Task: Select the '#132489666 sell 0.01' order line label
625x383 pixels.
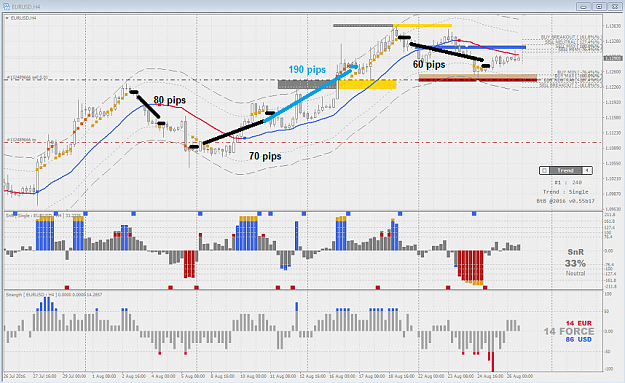Action: pos(27,78)
